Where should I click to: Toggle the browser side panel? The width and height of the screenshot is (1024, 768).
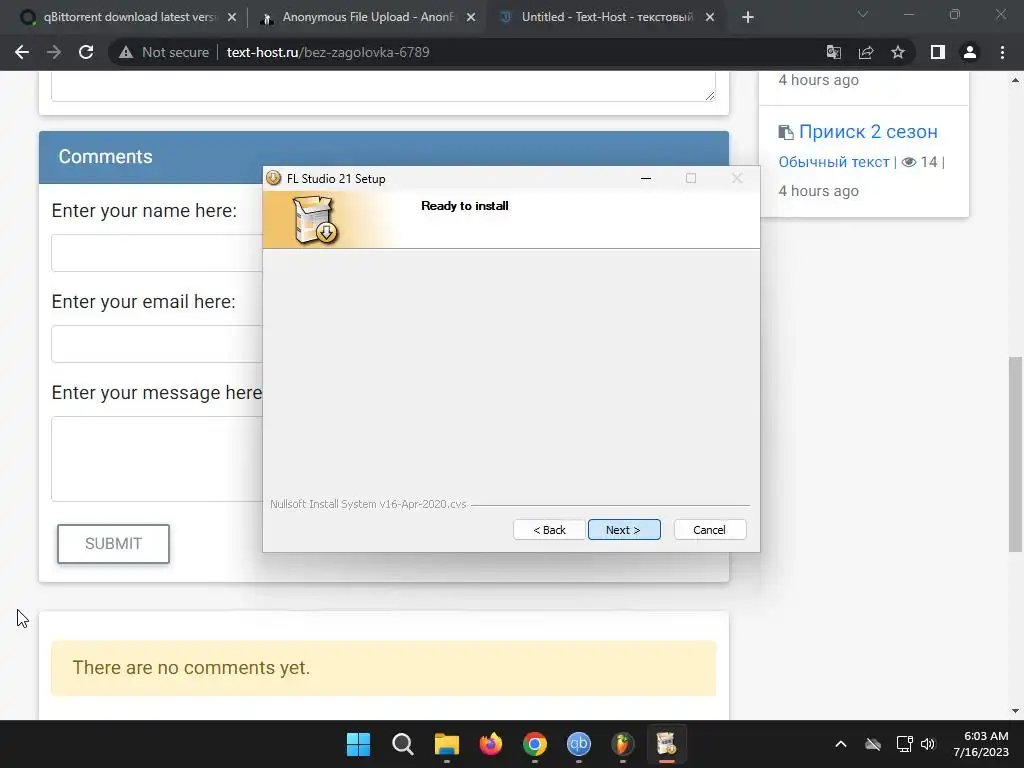click(x=938, y=52)
